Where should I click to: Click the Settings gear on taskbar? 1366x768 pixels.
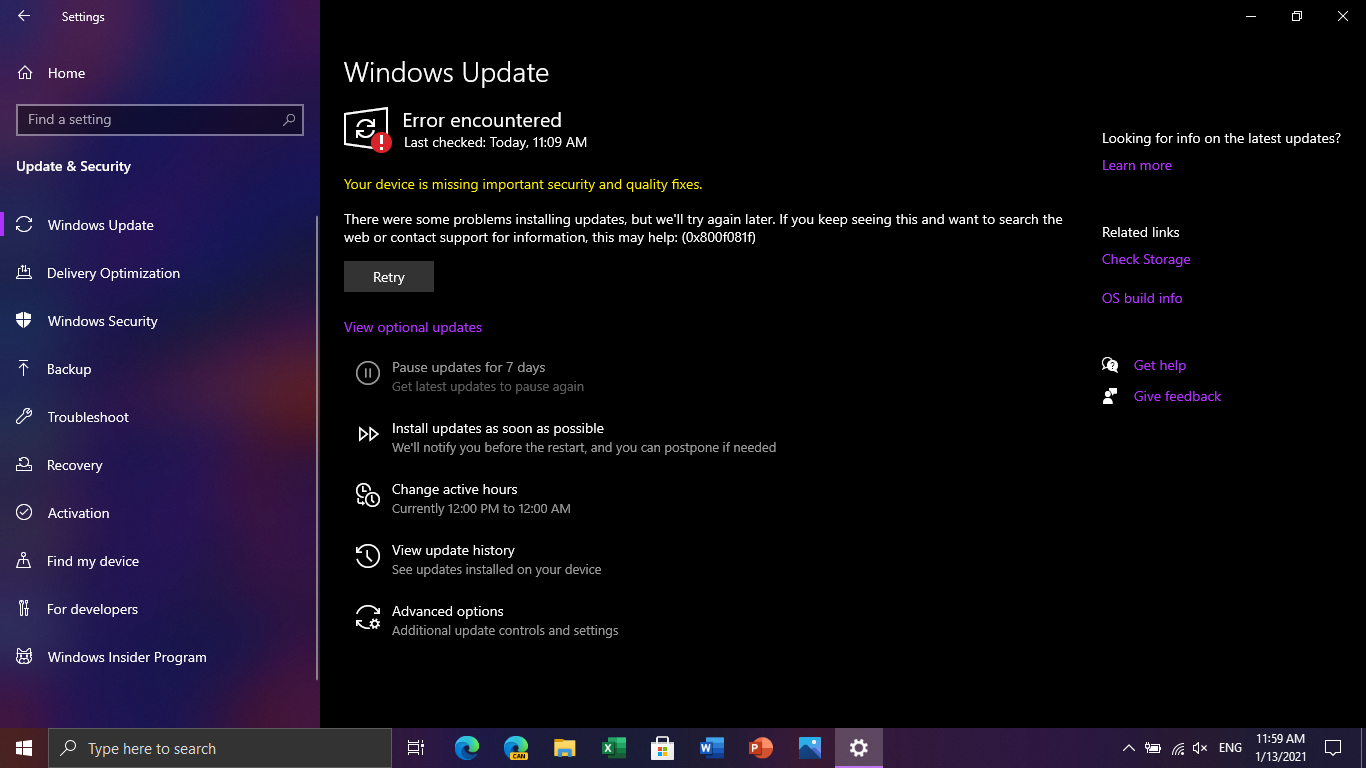(x=858, y=748)
